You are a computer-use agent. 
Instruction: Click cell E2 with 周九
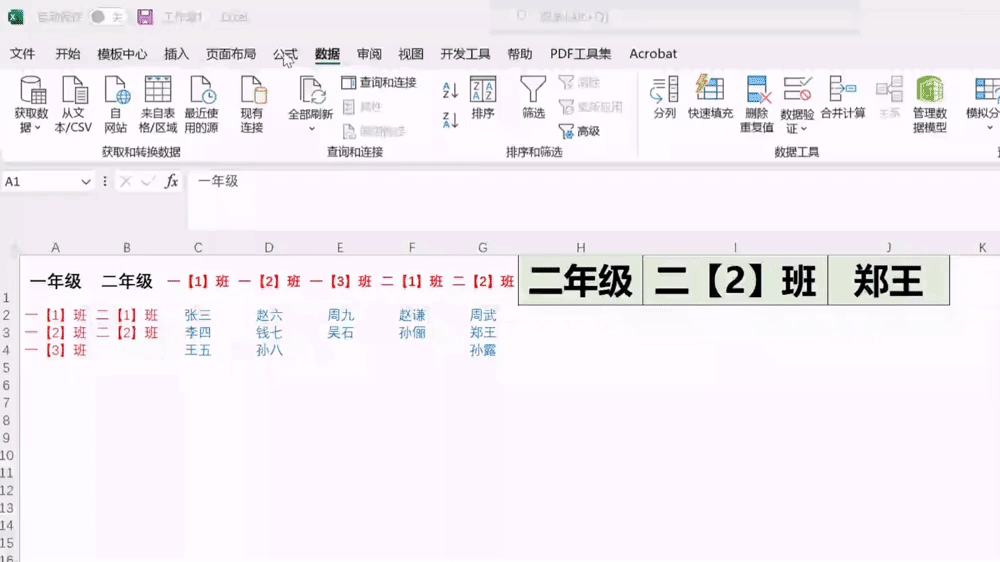[x=341, y=315]
